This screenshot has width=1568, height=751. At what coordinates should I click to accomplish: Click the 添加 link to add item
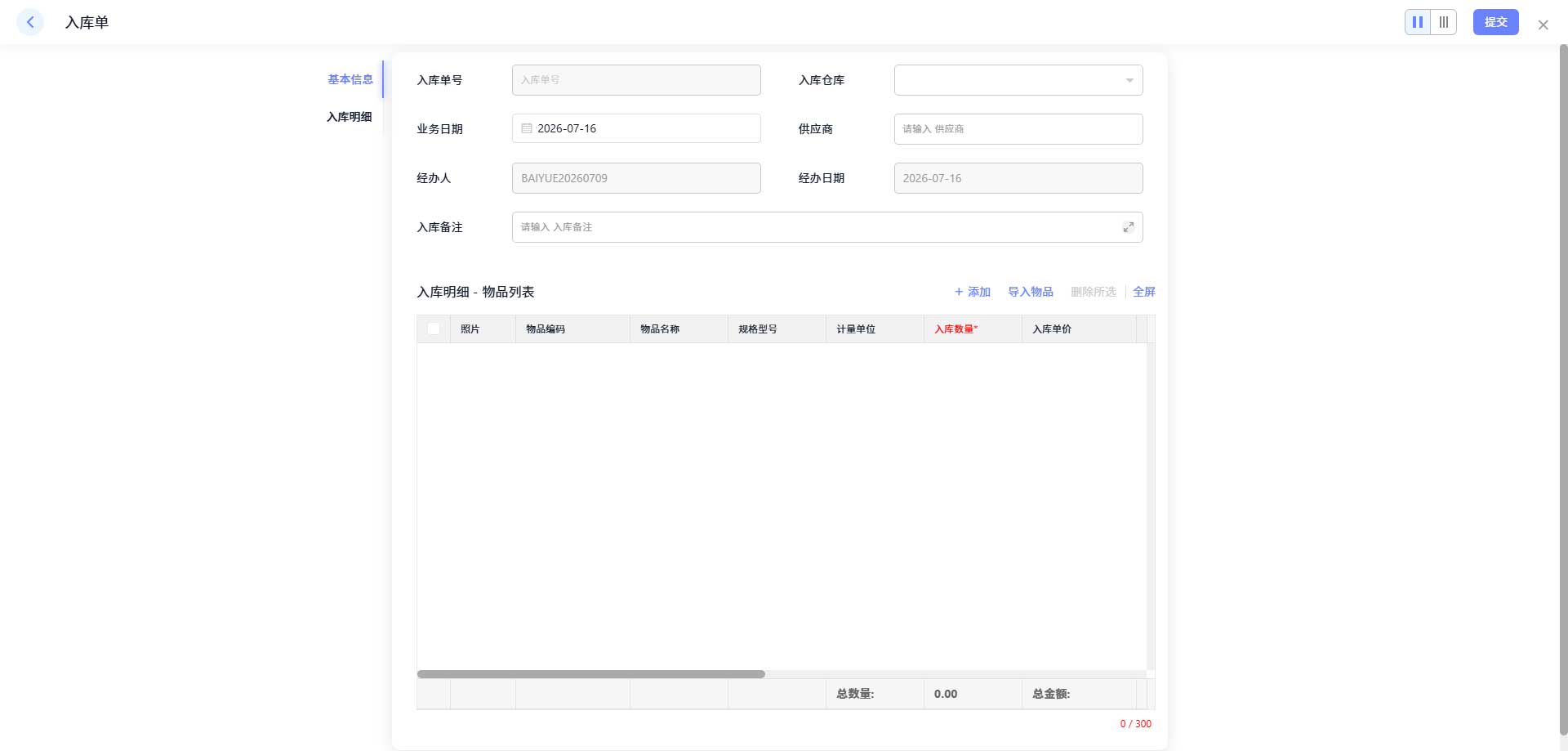[x=973, y=292]
